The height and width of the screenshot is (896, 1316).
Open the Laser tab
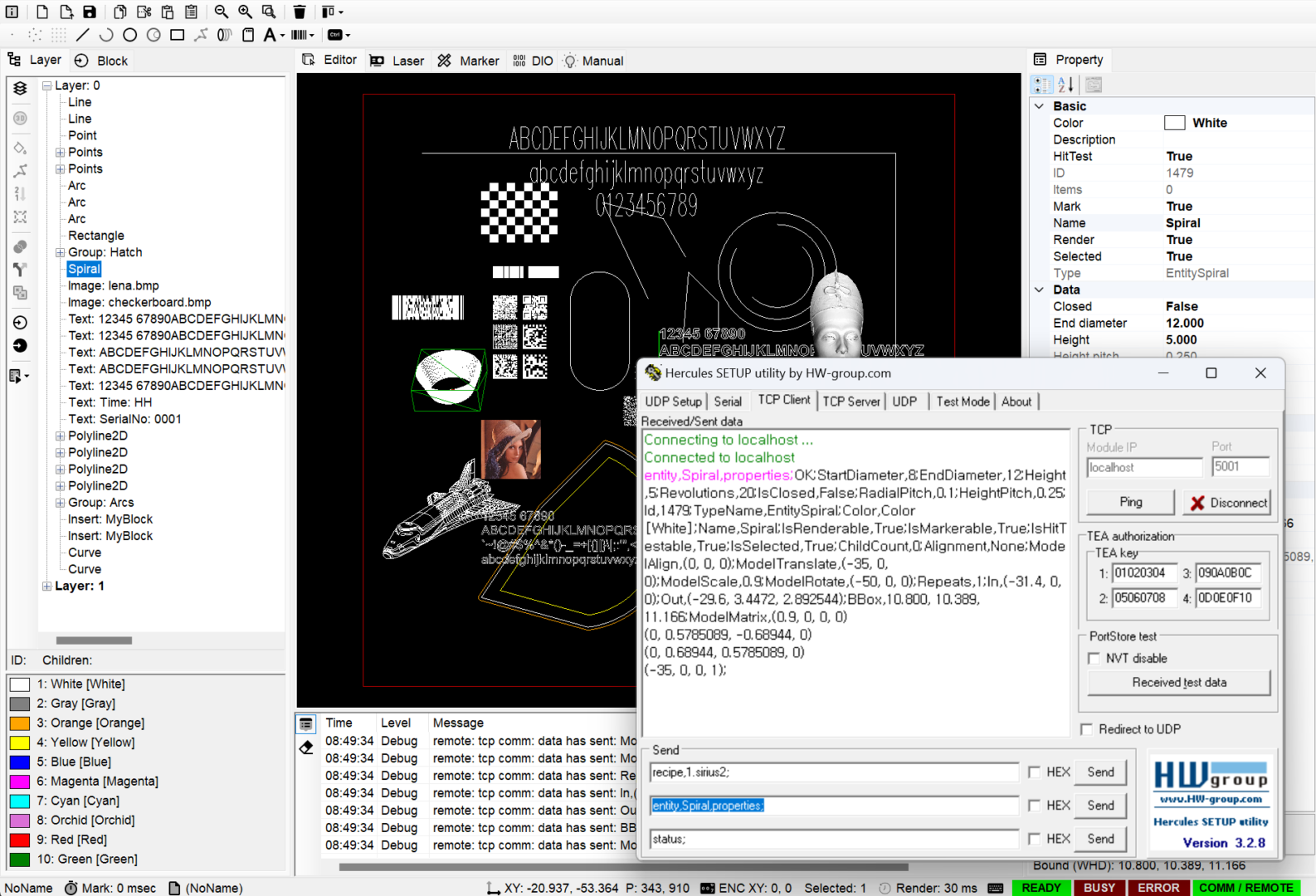397,61
